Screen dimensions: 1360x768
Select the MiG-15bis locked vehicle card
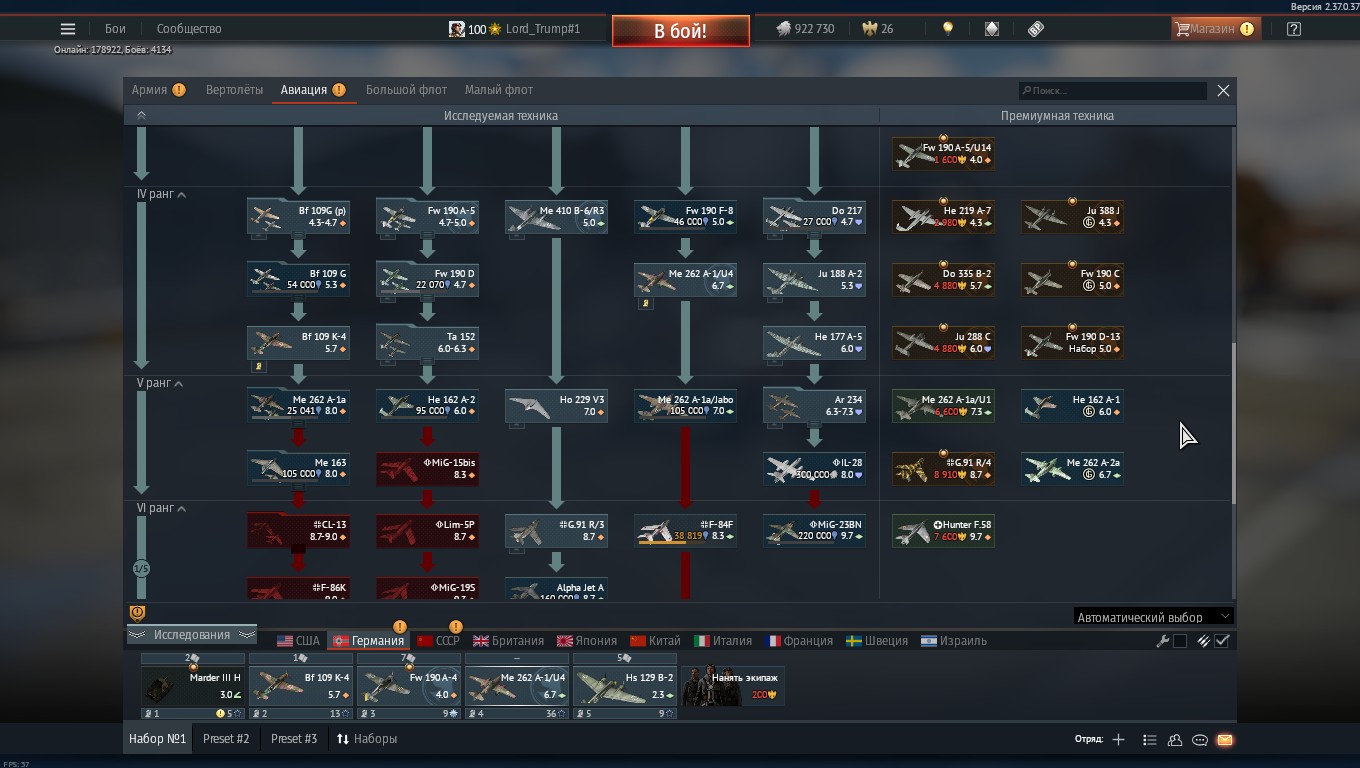pos(427,468)
